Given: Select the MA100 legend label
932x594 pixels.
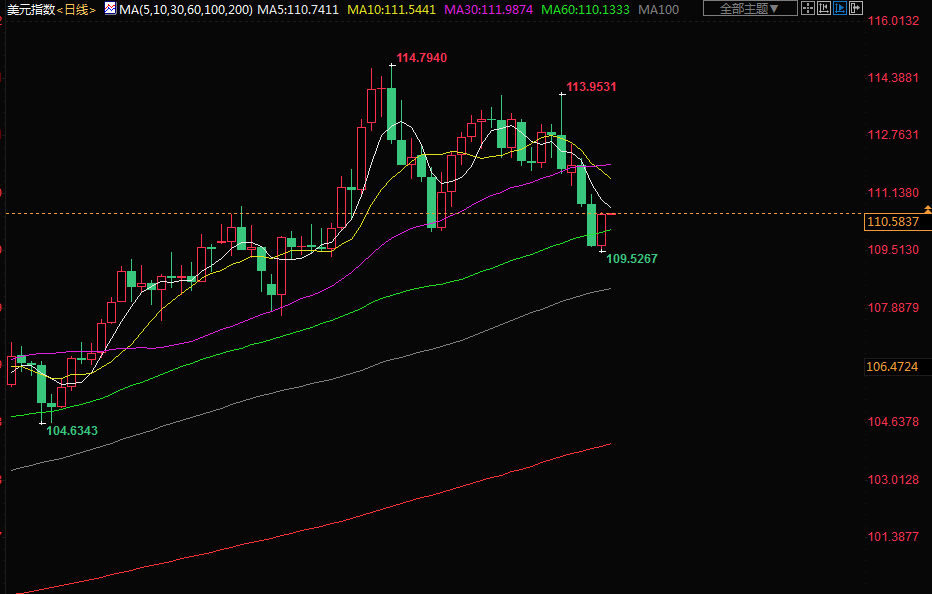Looking at the screenshot, I should click(659, 9).
